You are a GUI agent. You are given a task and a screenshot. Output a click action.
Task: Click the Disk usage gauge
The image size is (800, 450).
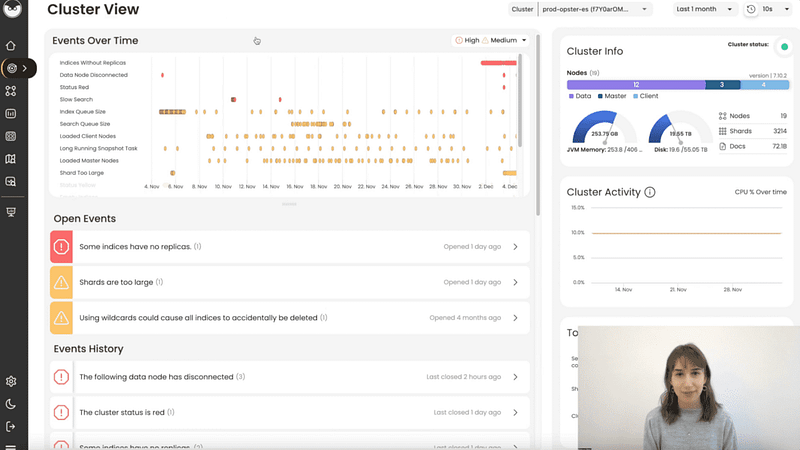[680, 128]
